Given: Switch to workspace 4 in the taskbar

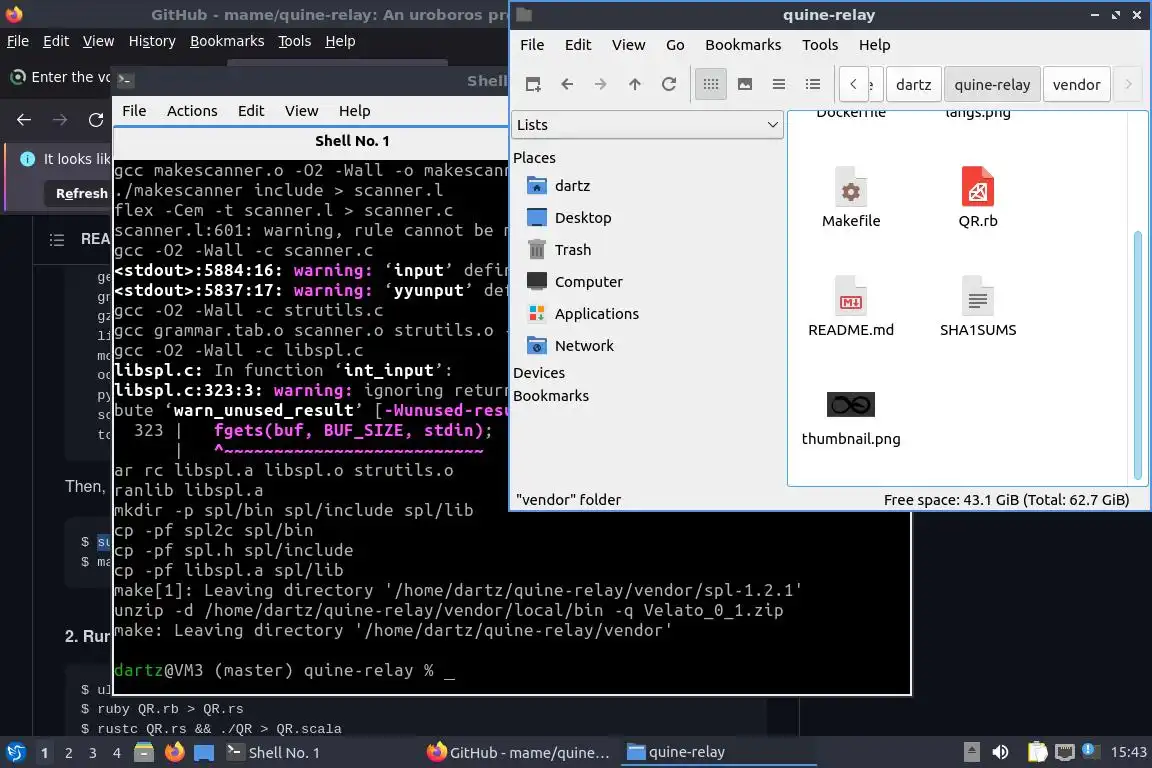Looking at the screenshot, I should [117, 753].
